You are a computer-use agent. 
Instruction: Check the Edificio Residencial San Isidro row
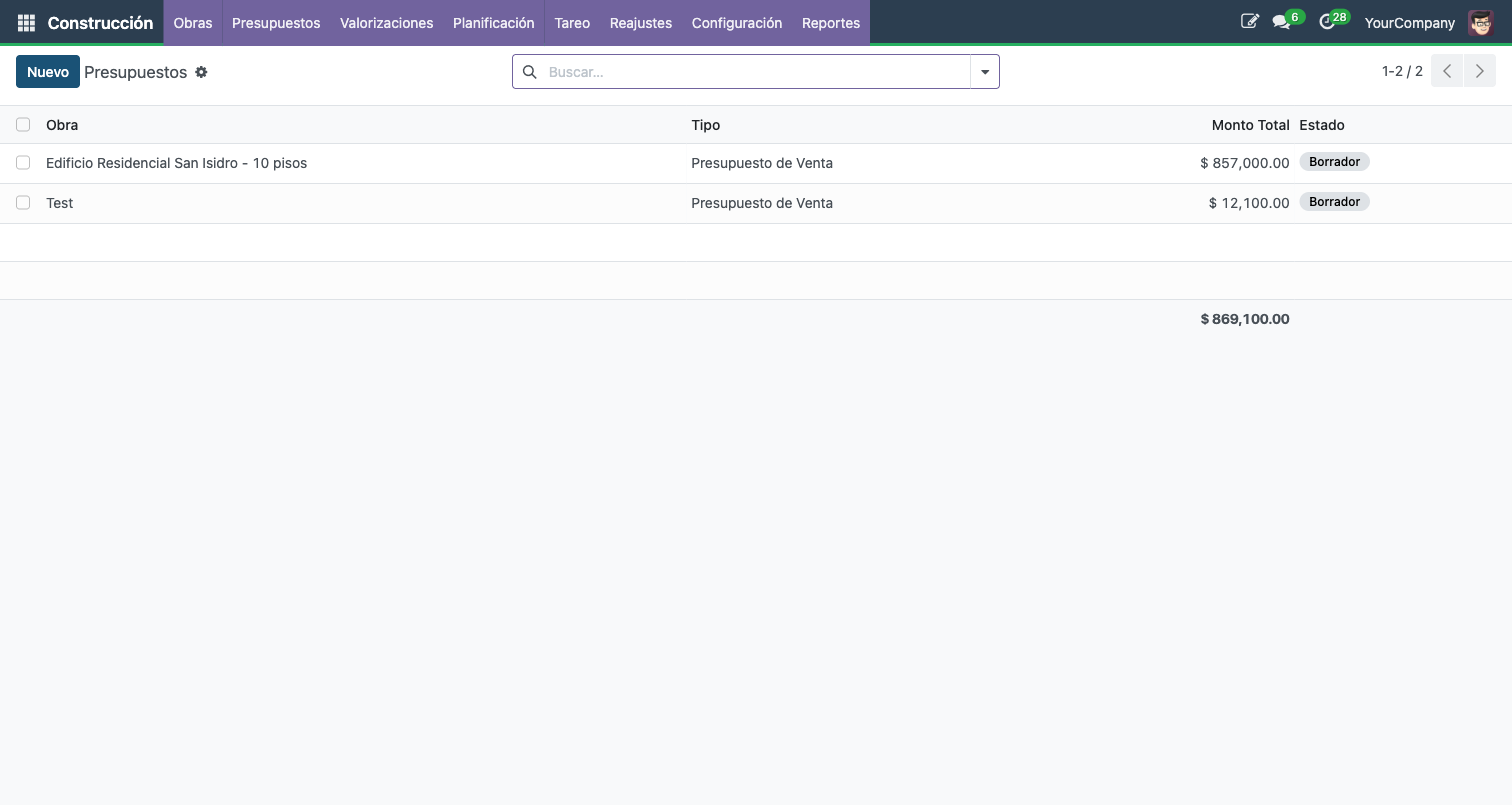23,163
